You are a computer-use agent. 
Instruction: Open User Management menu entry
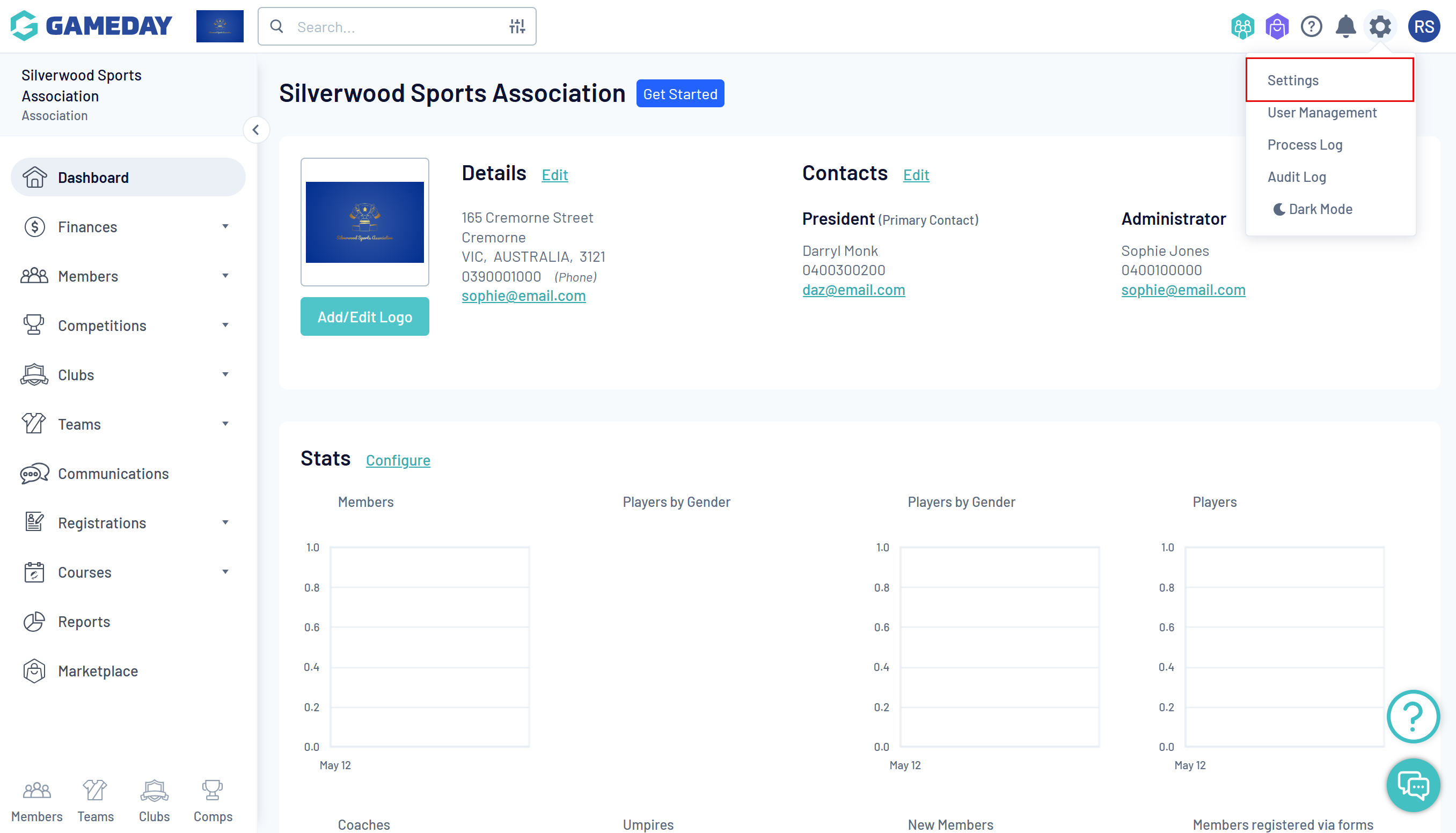click(1321, 113)
